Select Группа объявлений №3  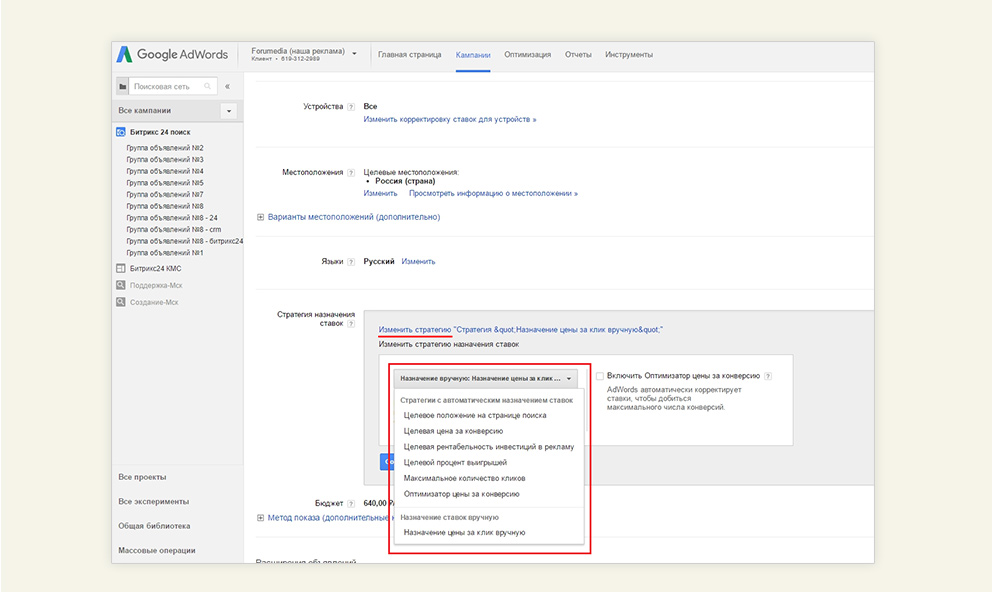pyautogui.click(x=165, y=160)
